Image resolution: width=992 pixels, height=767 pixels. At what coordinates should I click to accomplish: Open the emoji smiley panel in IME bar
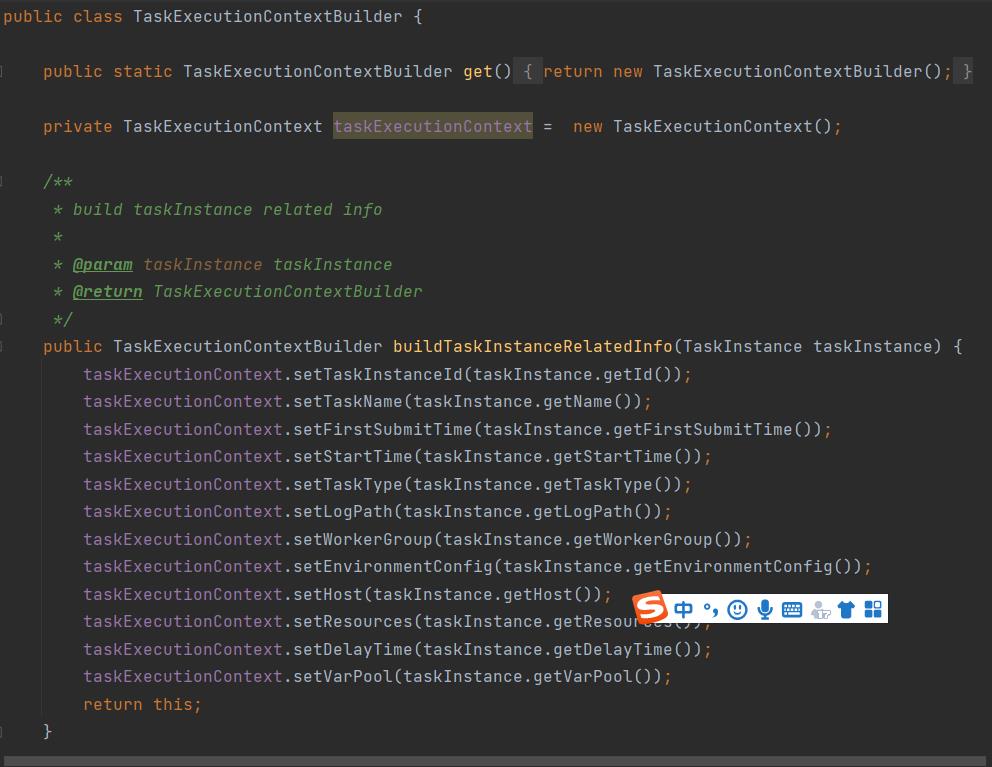click(737, 609)
